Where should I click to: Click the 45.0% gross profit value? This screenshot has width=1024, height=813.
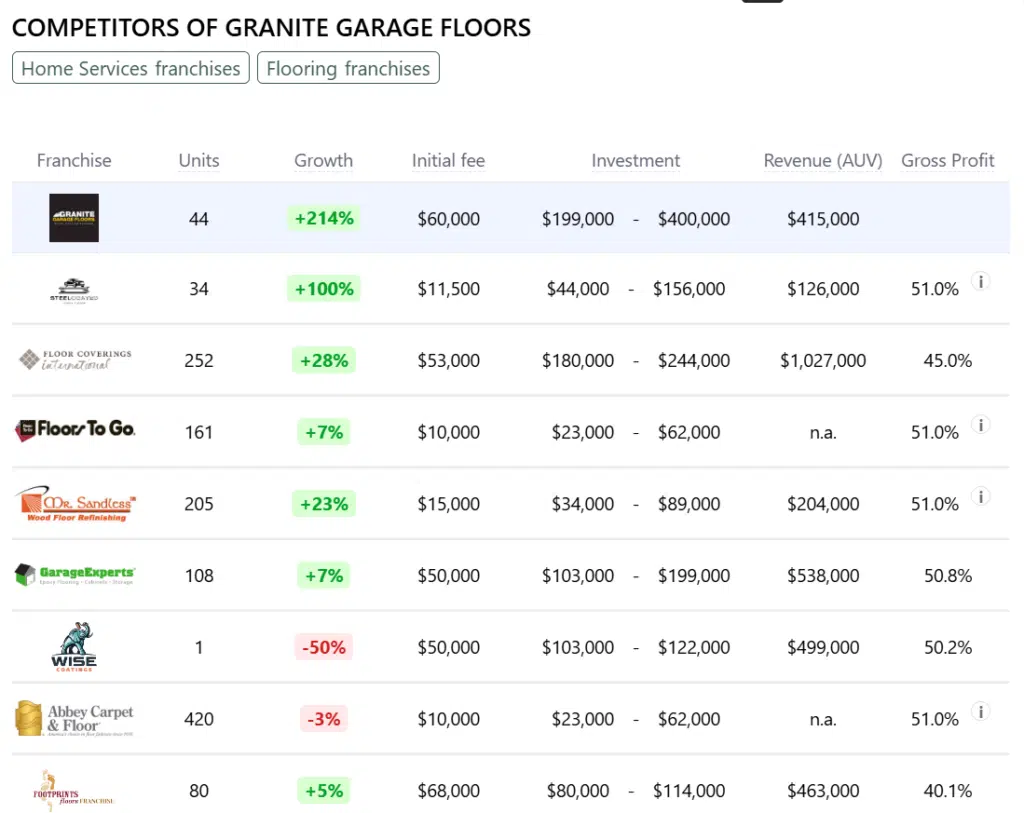point(948,360)
